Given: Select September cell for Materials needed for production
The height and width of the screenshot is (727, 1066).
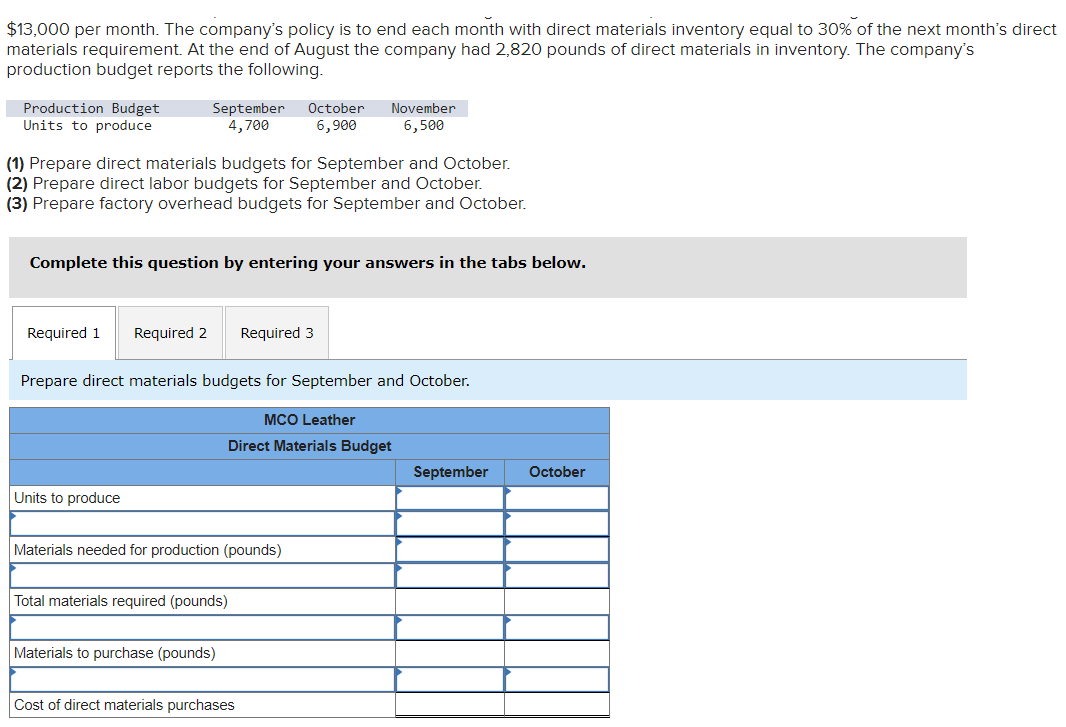Looking at the screenshot, I should pos(450,550).
